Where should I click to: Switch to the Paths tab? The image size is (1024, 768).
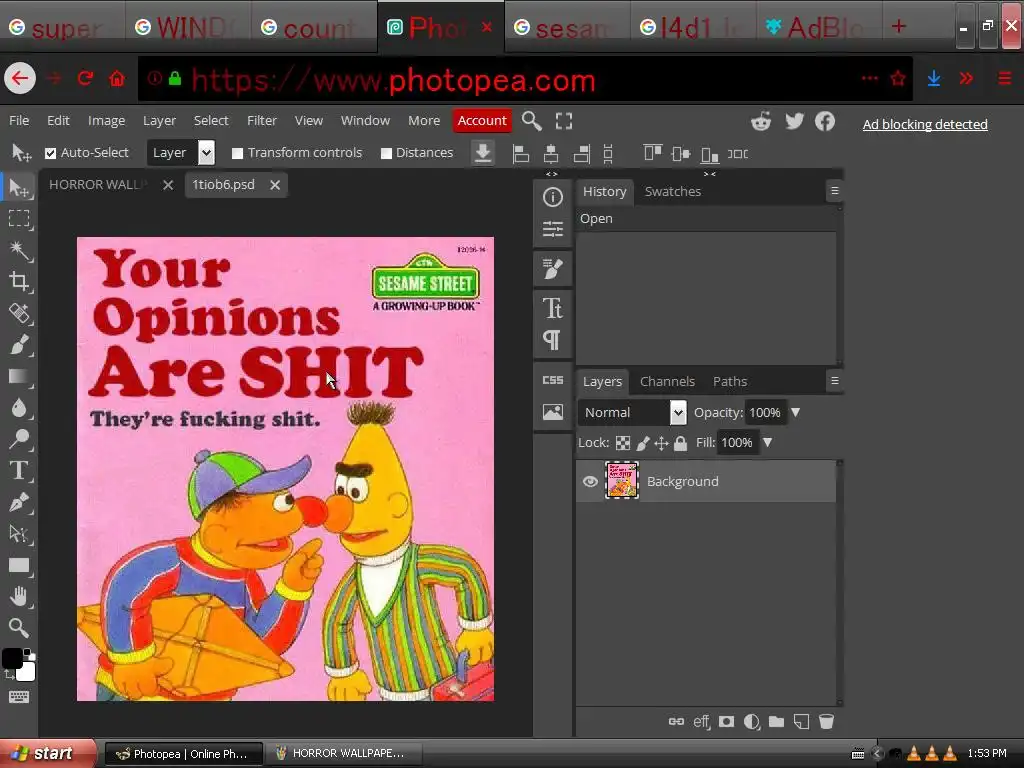(x=730, y=381)
